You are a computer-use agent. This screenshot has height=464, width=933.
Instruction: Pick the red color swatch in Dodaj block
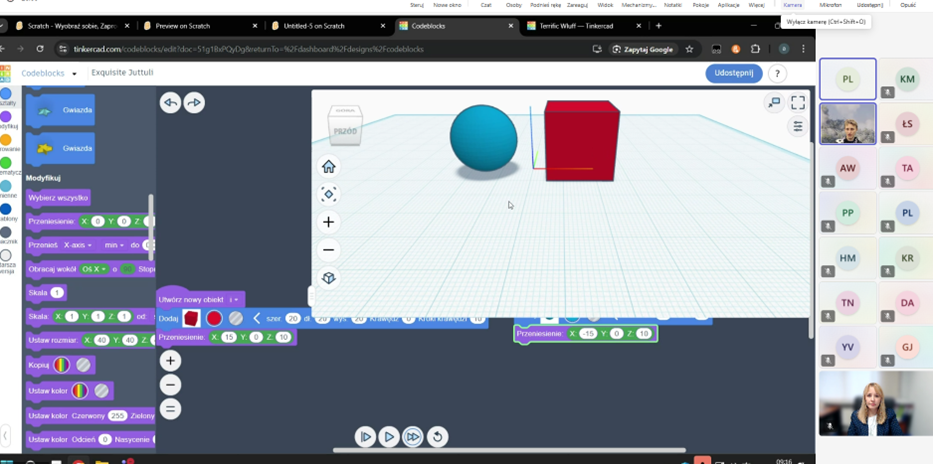(214, 318)
